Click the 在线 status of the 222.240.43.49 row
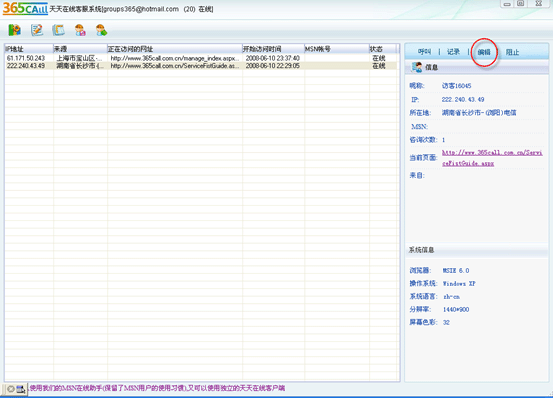553x398 pixels. pos(379,66)
